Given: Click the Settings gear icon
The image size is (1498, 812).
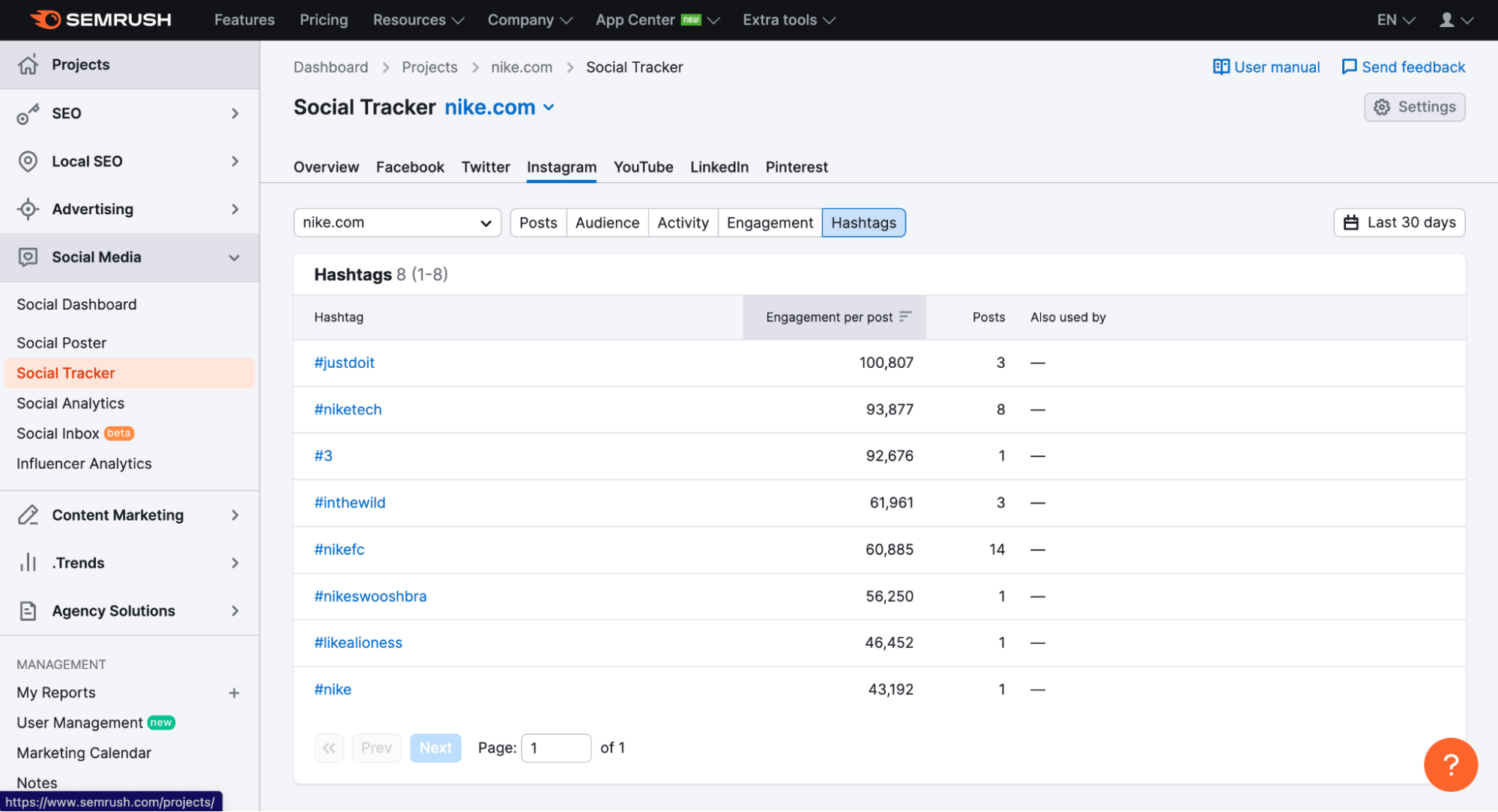Looking at the screenshot, I should coord(1382,107).
